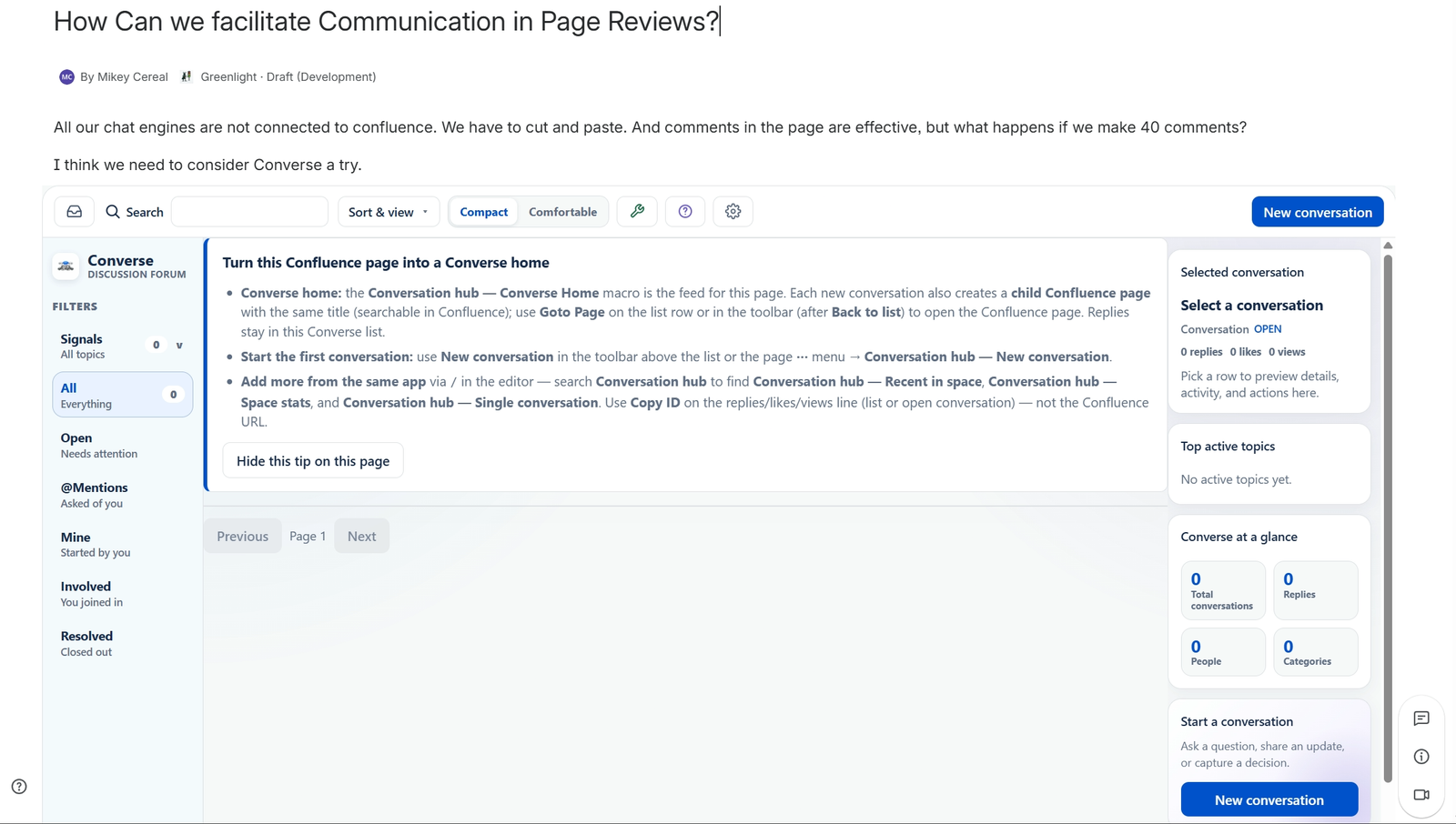The image size is (1456, 824).
Task: Switch to Compact view density
Action: pyautogui.click(x=484, y=212)
